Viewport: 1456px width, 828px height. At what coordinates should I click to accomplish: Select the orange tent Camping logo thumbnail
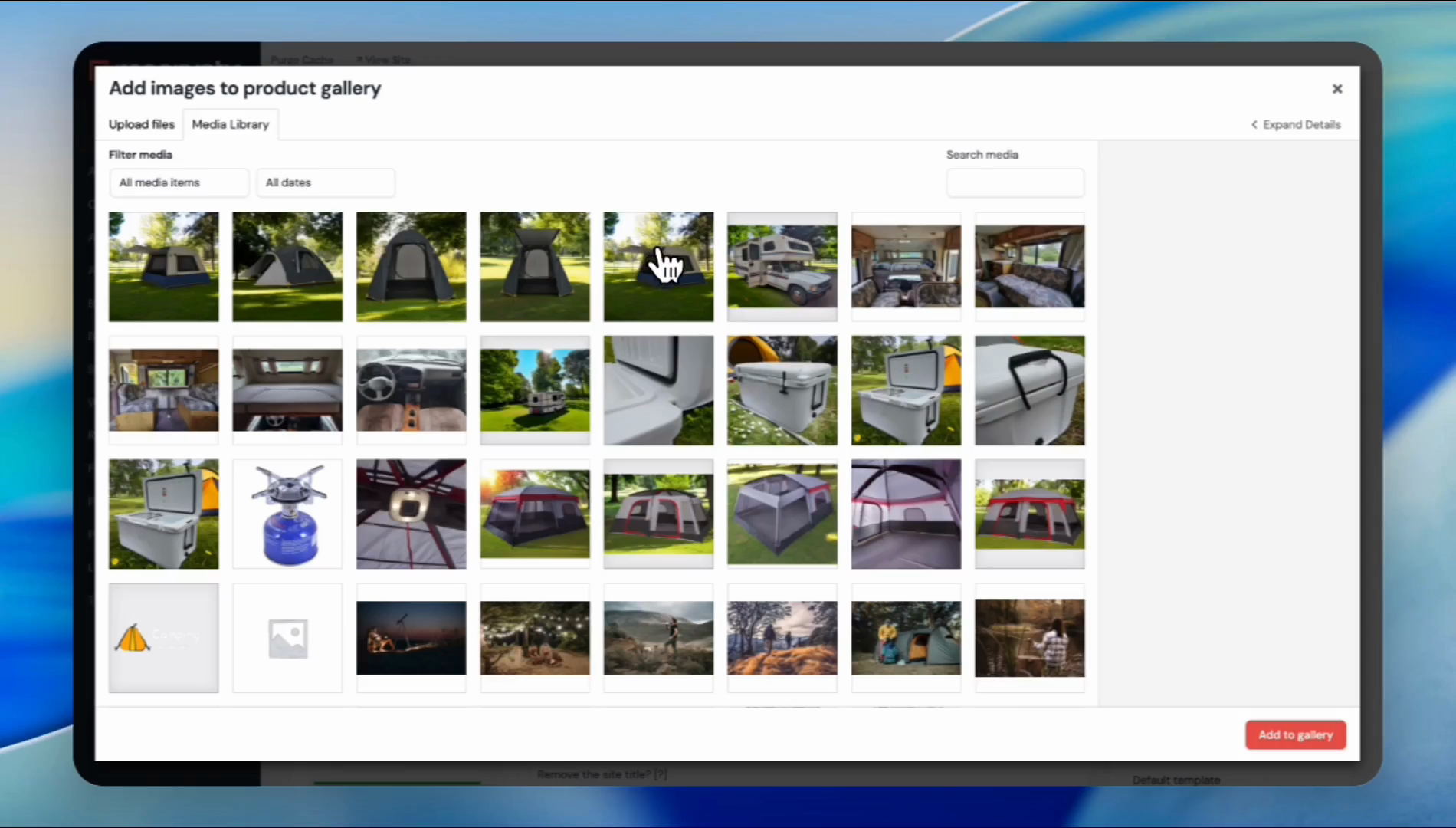tap(163, 638)
